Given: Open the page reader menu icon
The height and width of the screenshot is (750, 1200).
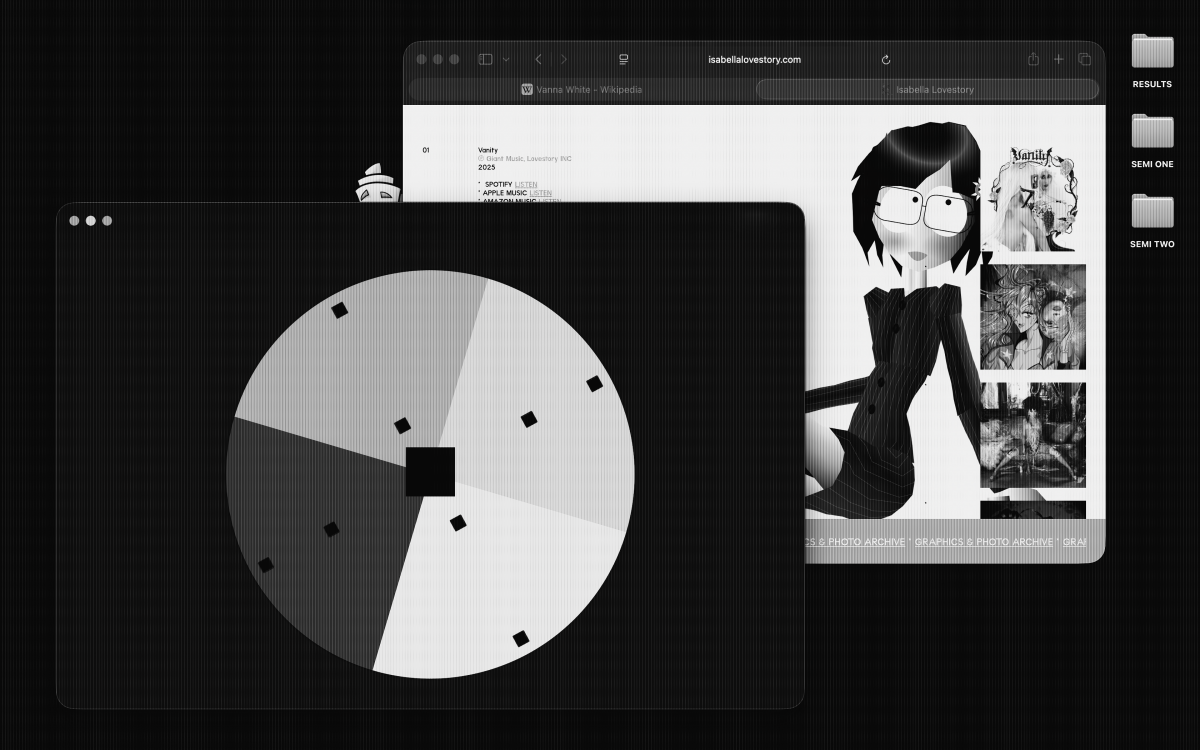Looking at the screenshot, I should (623, 60).
